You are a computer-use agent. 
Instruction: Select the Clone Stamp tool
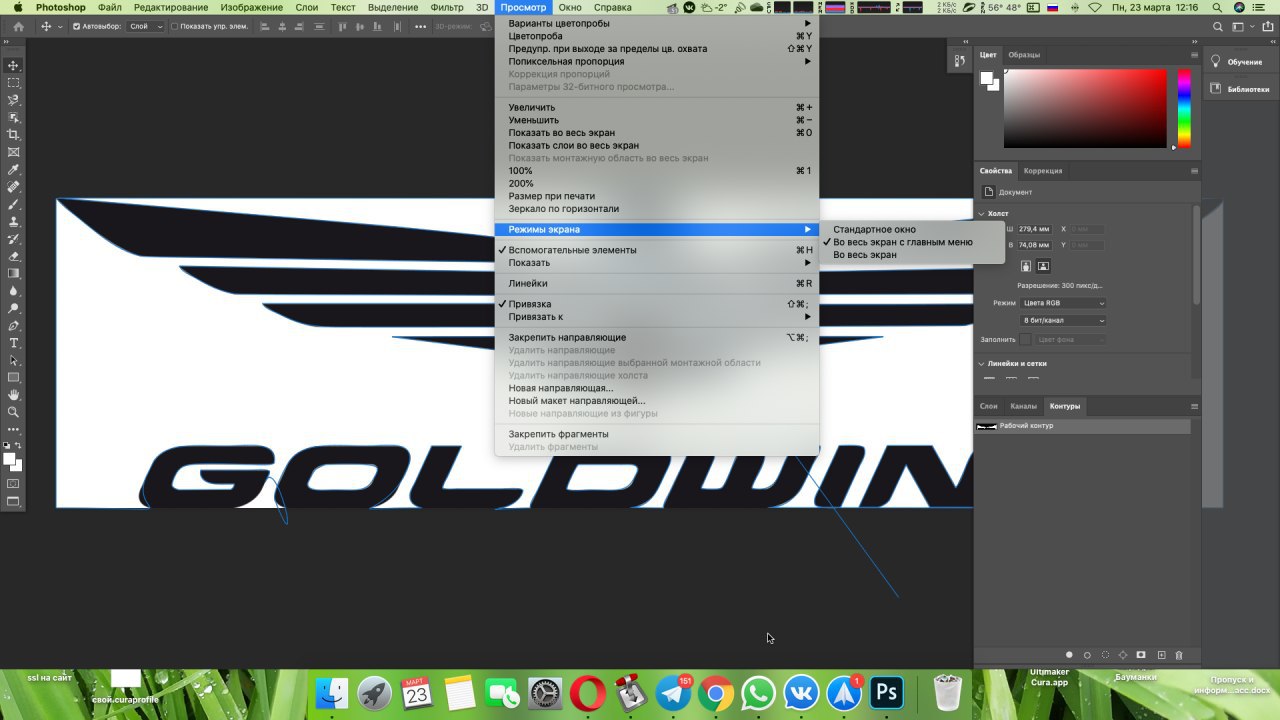pos(14,222)
